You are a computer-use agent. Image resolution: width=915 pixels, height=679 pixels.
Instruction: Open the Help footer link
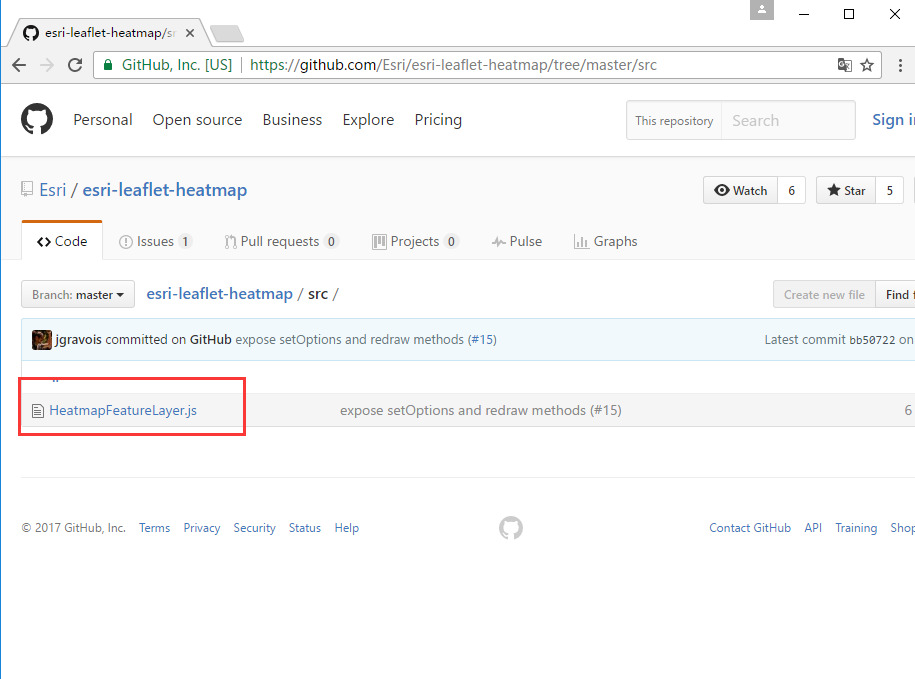click(347, 528)
